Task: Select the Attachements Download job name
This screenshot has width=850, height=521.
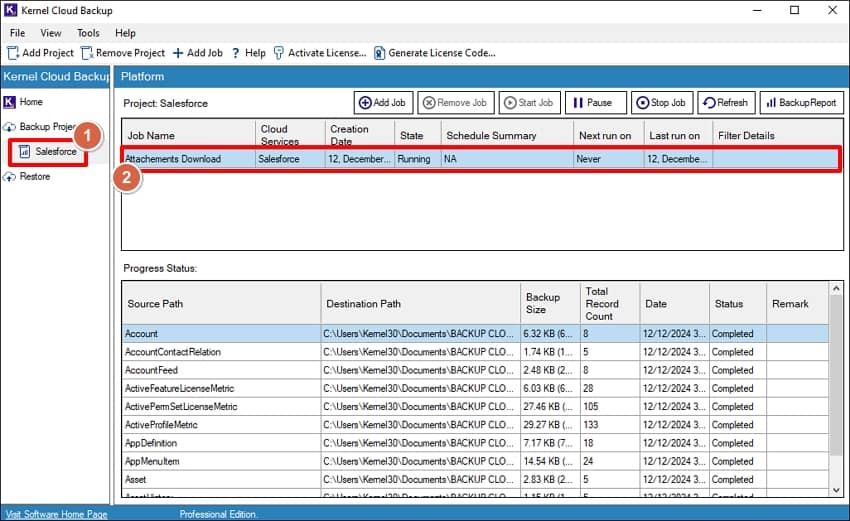Action: (x=173, y=159)
